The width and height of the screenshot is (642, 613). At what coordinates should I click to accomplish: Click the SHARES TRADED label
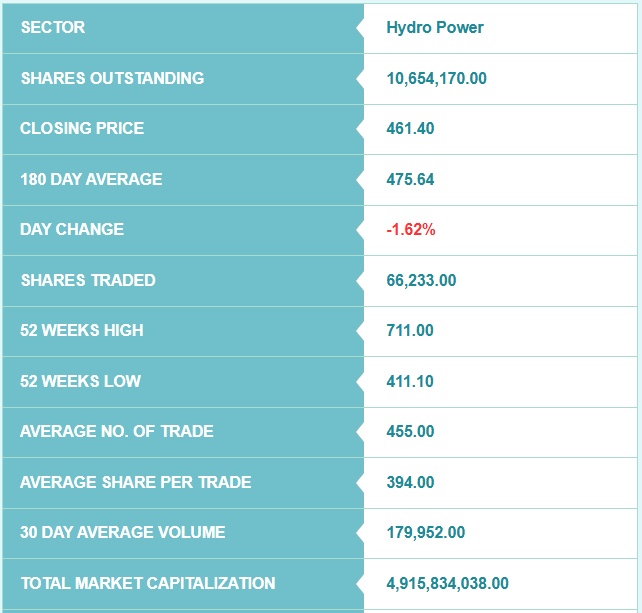tap(88, 280)
